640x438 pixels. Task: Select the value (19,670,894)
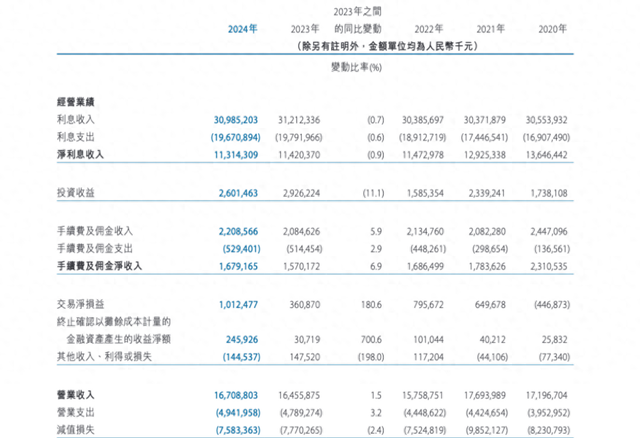[236, 138]
